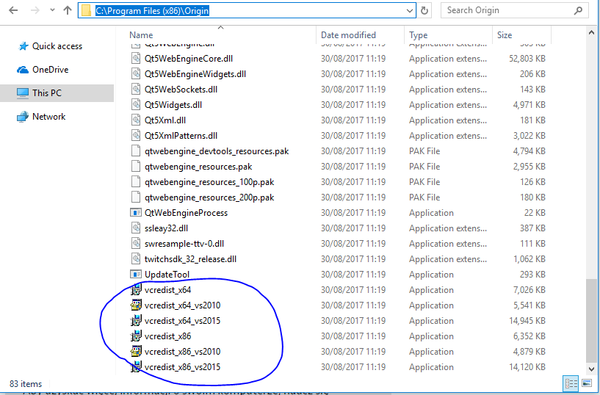
Task: Select the Qt5Widgets.dll file icon
Action: [x=136, y=104]
